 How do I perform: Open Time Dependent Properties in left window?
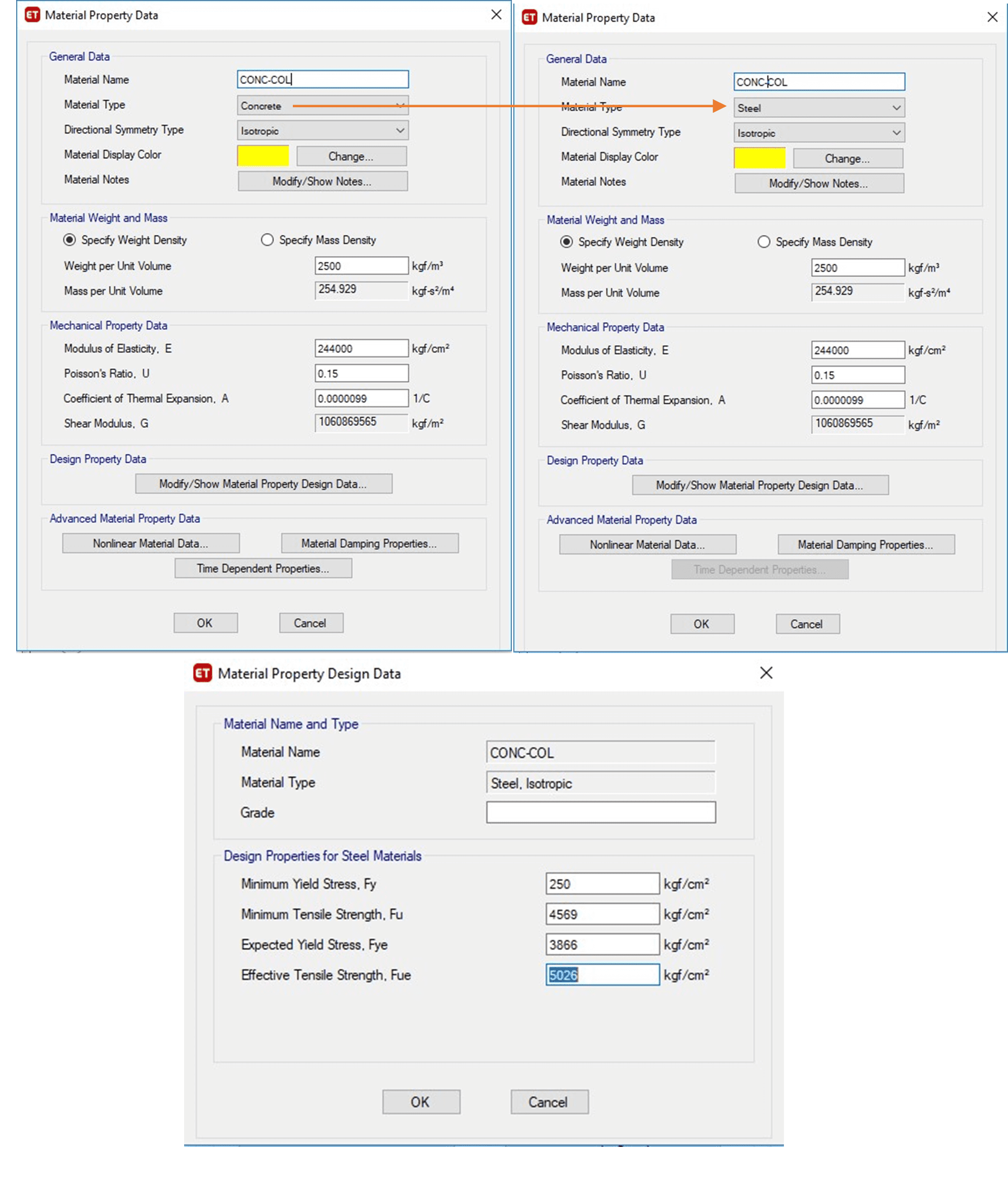point(264,569)
